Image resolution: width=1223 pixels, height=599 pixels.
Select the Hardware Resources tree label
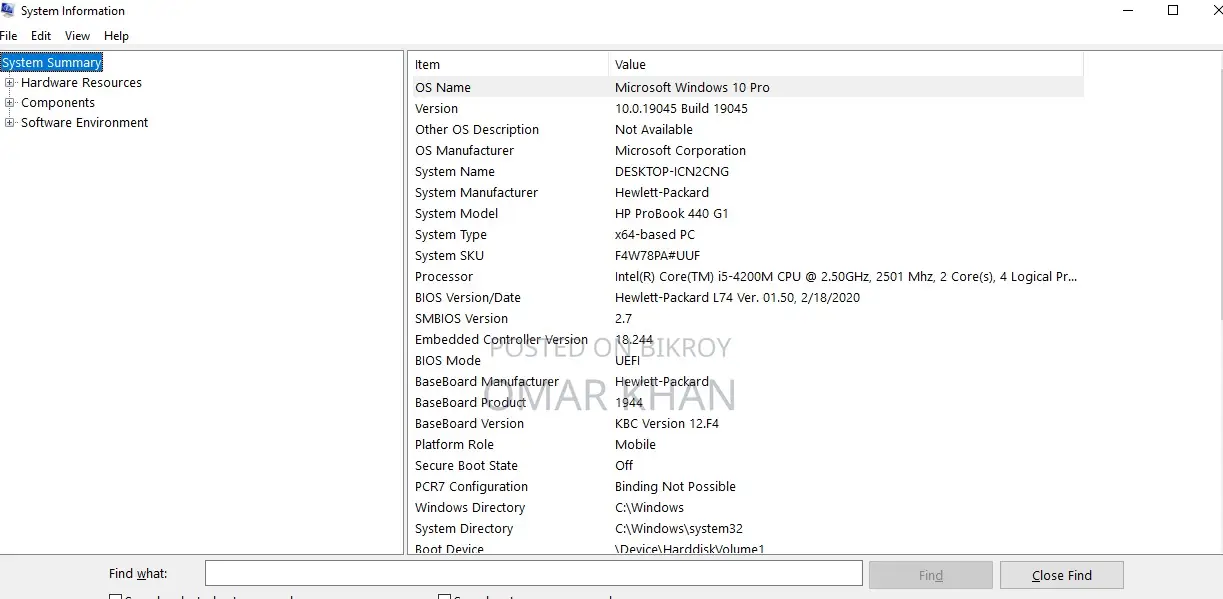[81, 83]
